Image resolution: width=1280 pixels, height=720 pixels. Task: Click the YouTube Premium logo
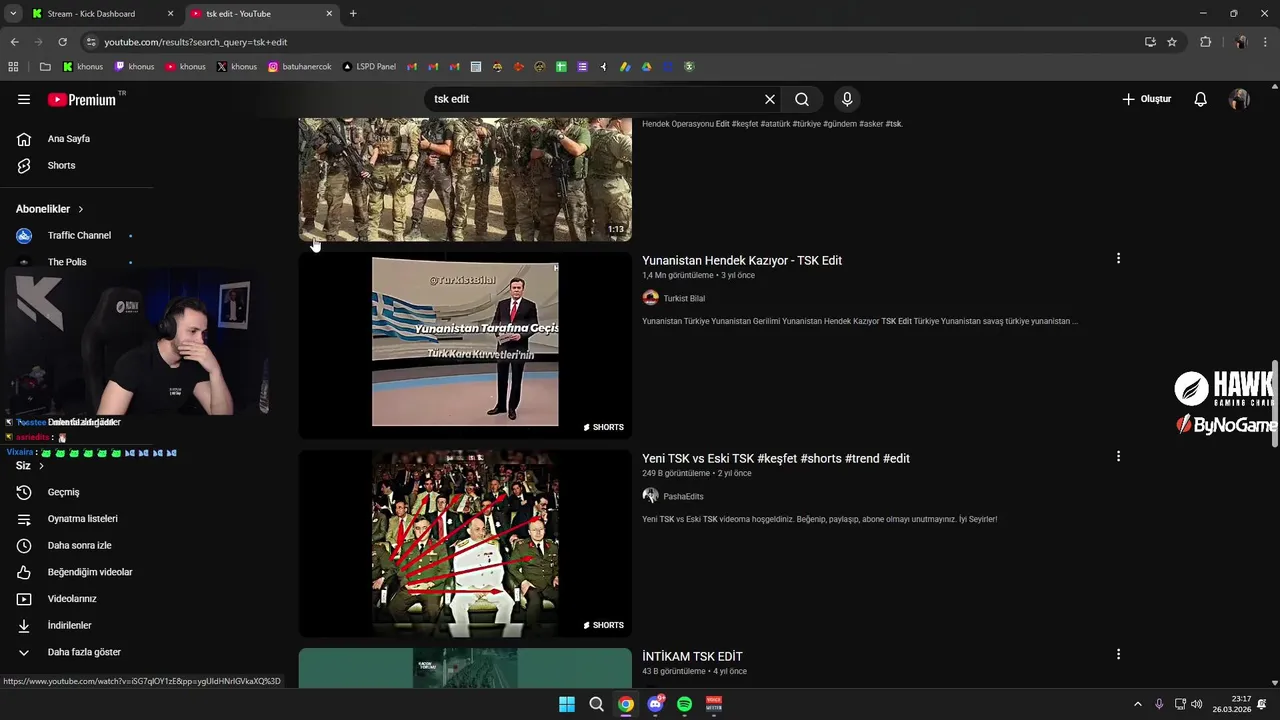pos(82,99)
